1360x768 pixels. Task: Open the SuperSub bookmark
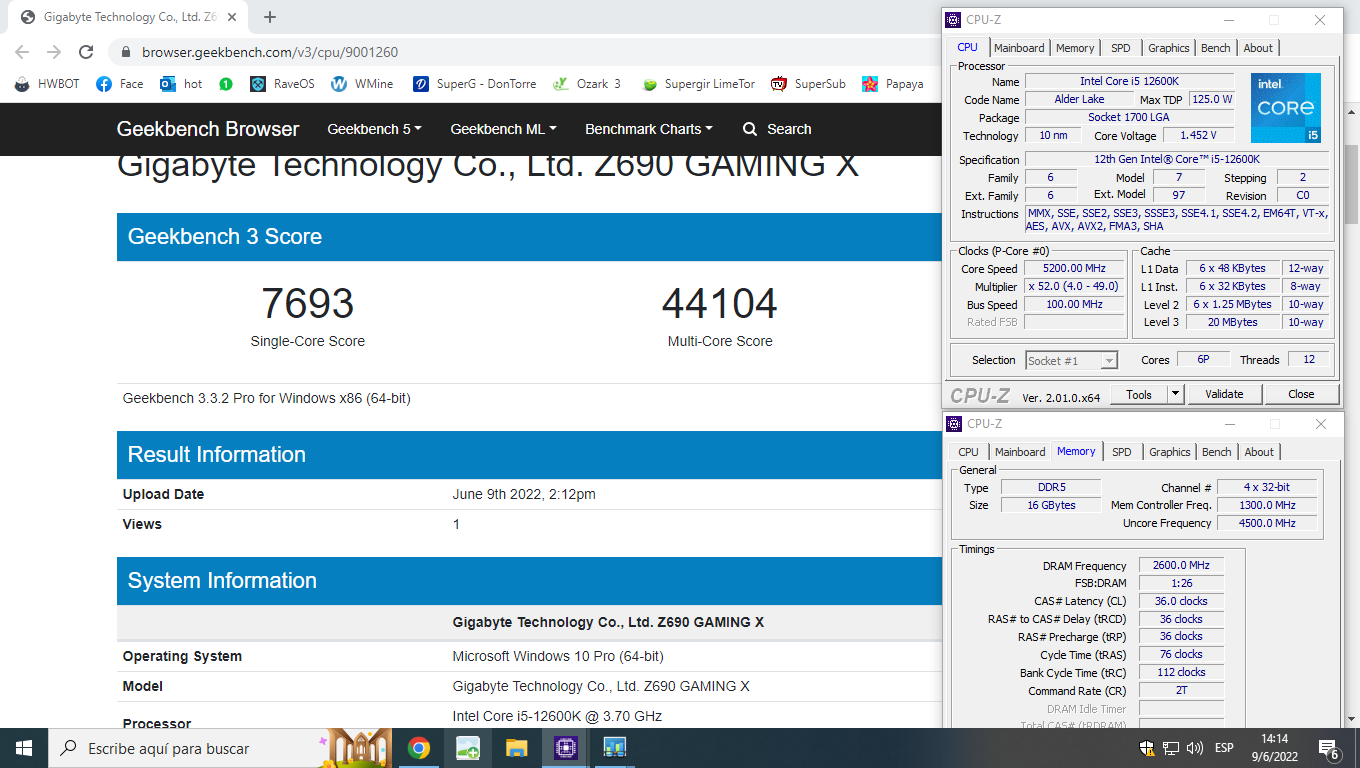808,84
